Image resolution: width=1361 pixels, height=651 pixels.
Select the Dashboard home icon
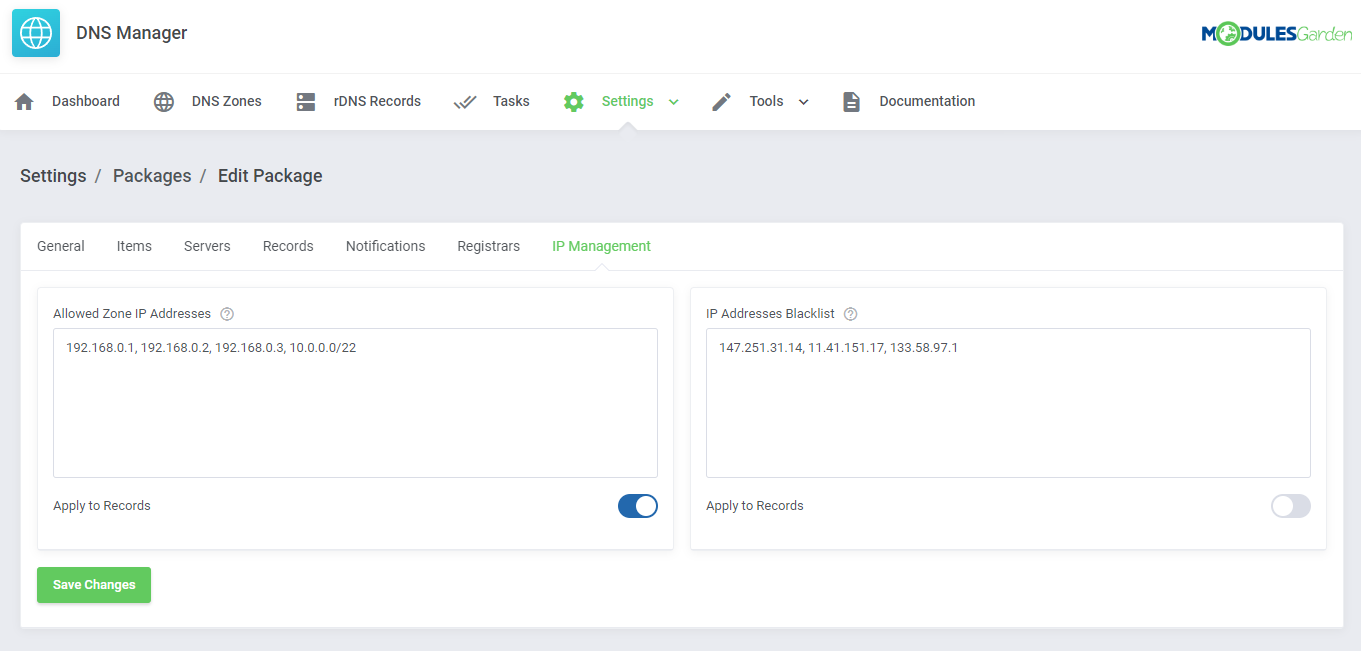tap(24, 100)
